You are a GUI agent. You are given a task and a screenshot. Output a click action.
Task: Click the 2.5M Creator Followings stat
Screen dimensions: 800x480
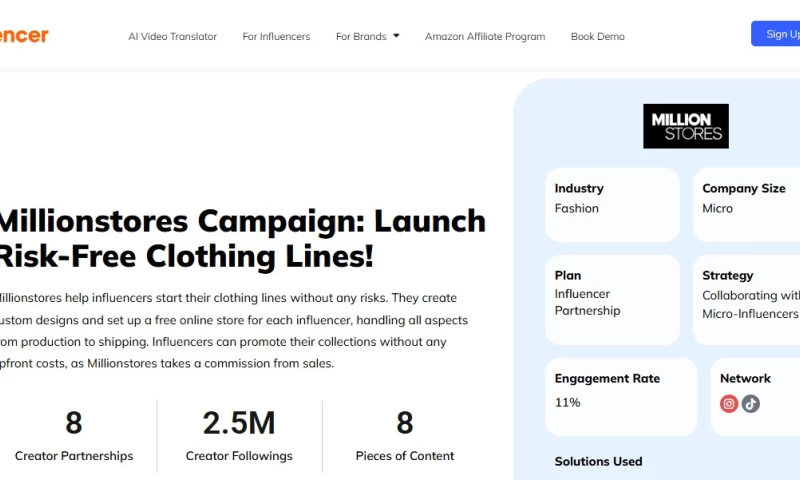(x=239, y=436)
